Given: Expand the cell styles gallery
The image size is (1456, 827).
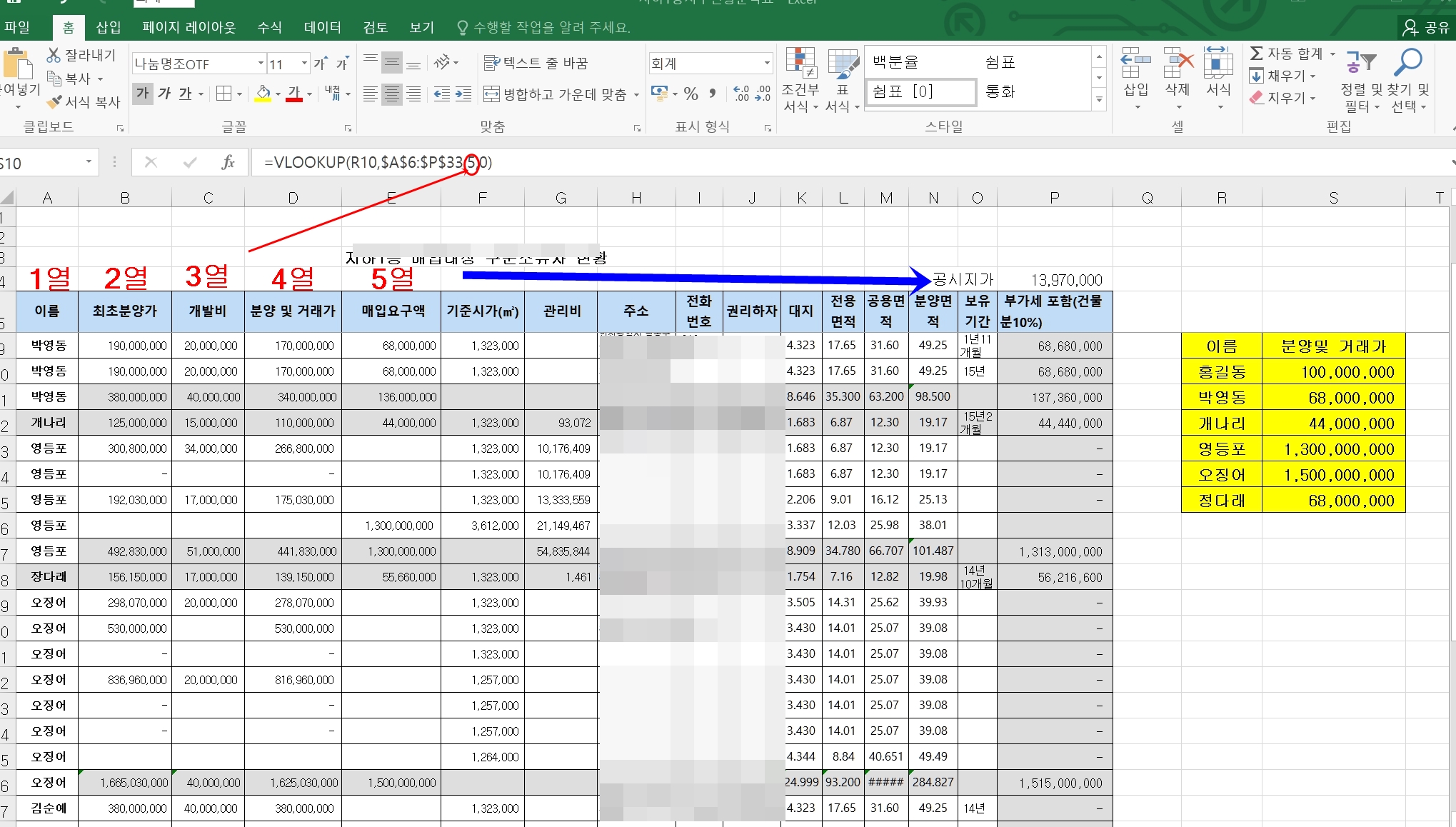Looking at the screenshot, I should [1099, 101].
